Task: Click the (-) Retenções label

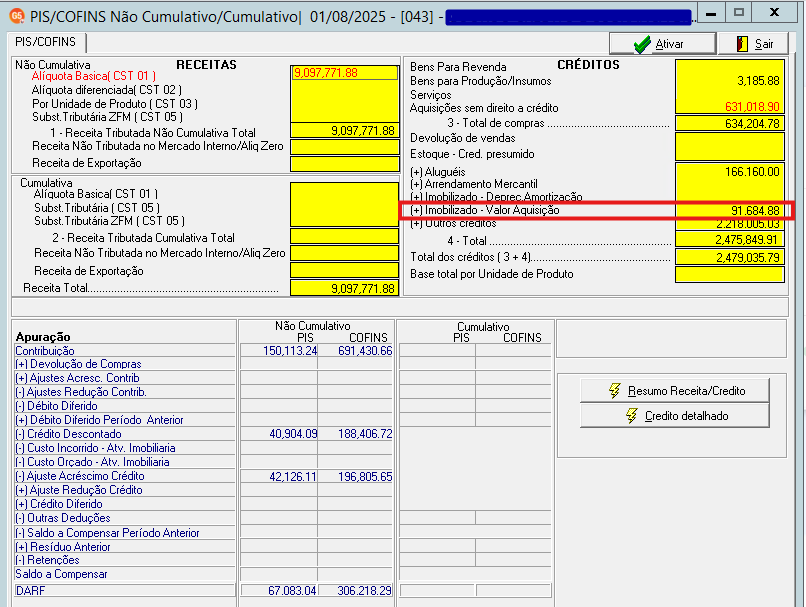Action: (x=47, y=560)
